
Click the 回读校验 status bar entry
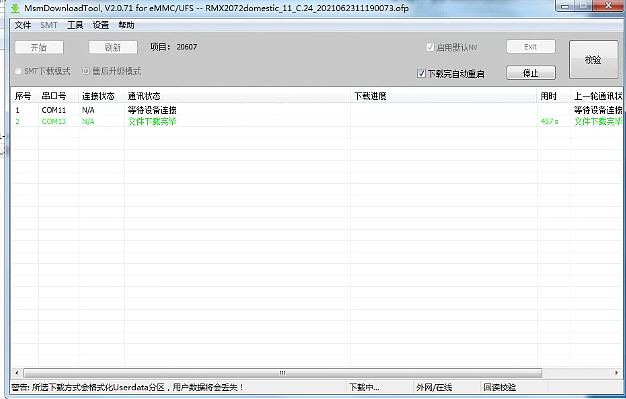(499, 387)
